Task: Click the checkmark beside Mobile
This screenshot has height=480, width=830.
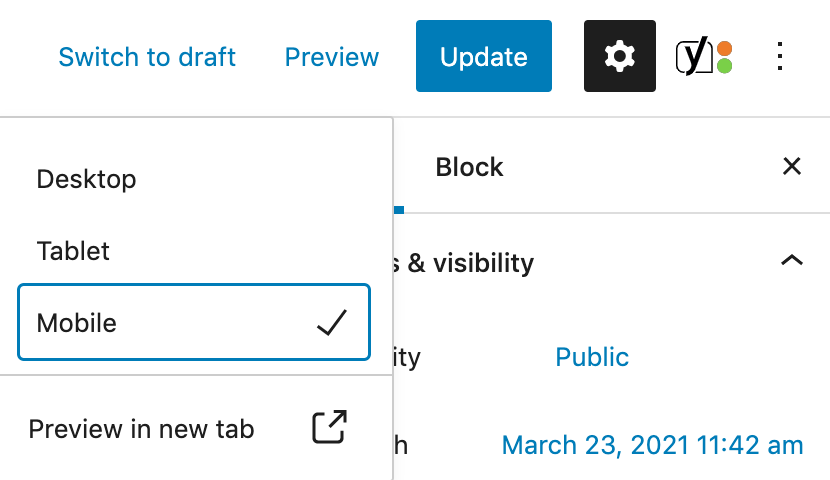Action: [x=332, y=323]
